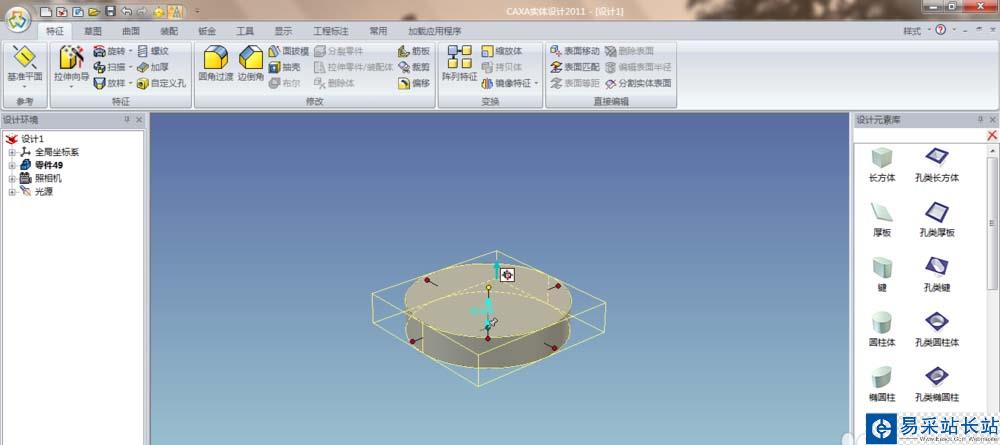The image size is (1000, 445).
Task: Select the 旋转 revolve feature tool
Action: point(109,51)
